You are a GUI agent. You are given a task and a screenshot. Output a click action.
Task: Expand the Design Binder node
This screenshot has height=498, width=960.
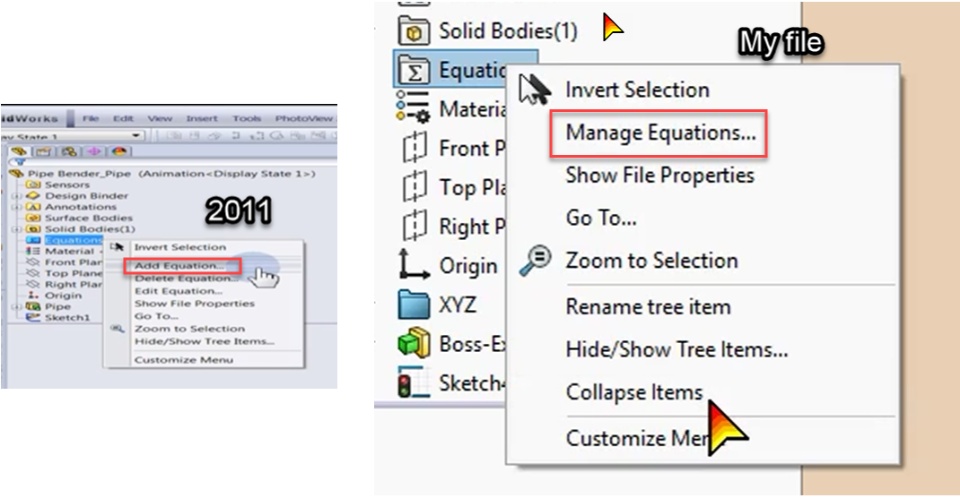pyautogui.click(x=16, y=196)
